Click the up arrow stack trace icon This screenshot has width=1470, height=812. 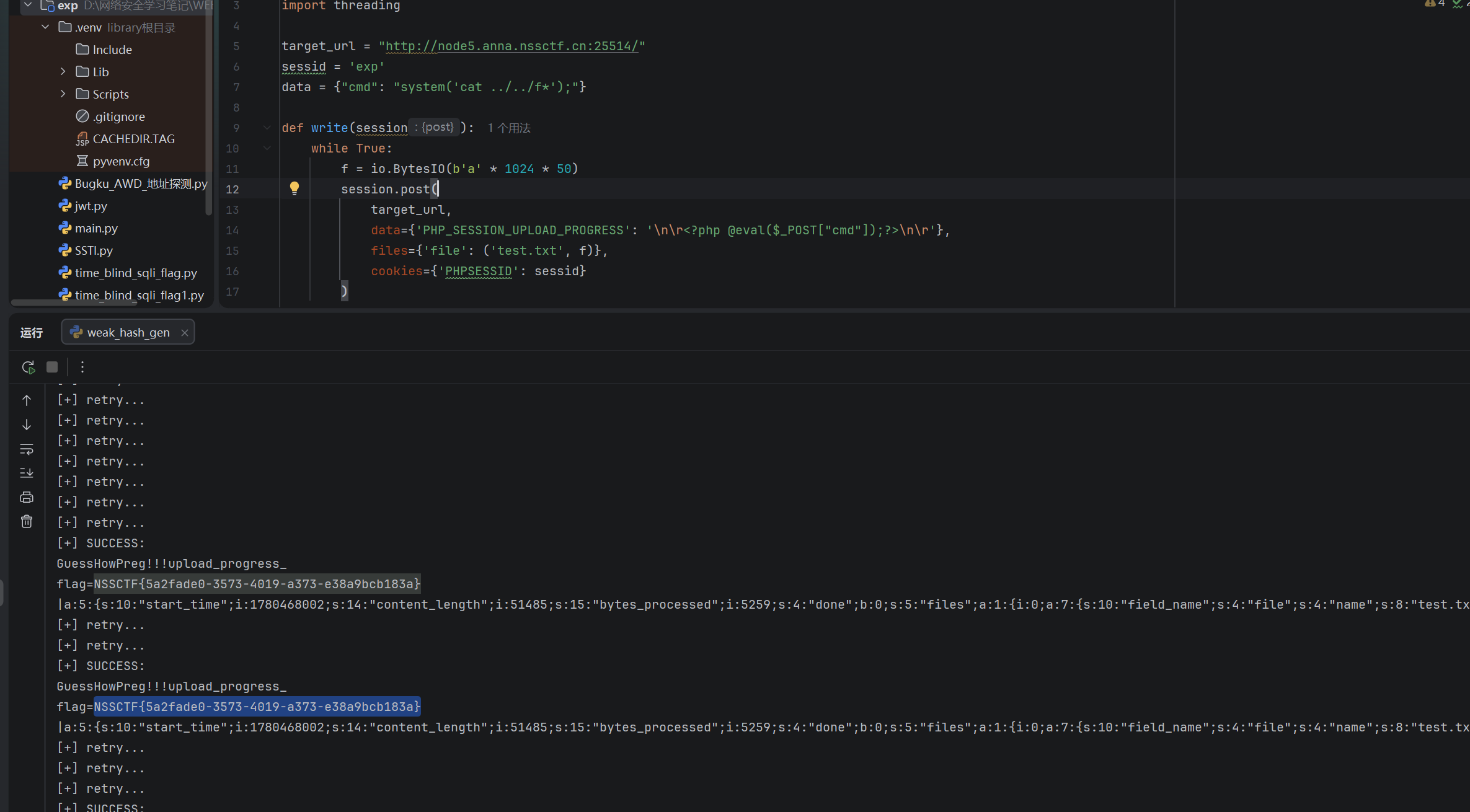tap(27, 400)
